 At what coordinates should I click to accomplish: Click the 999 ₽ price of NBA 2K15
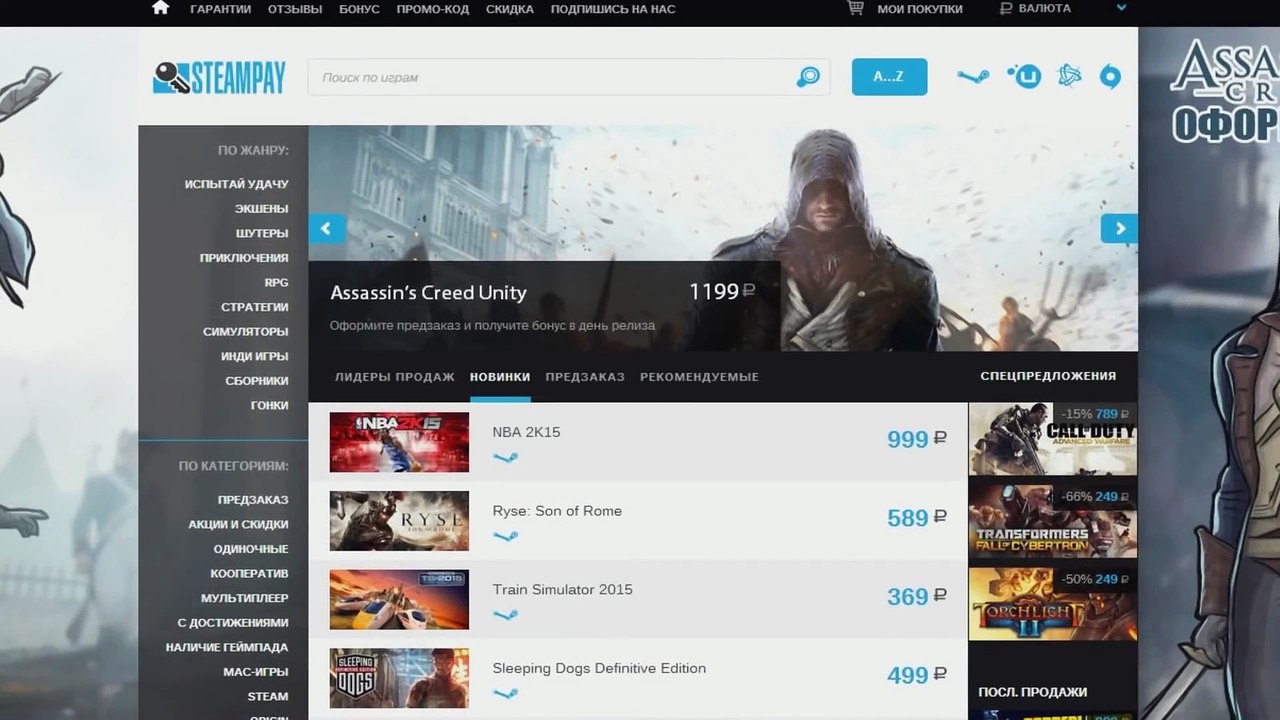[916, 439]
